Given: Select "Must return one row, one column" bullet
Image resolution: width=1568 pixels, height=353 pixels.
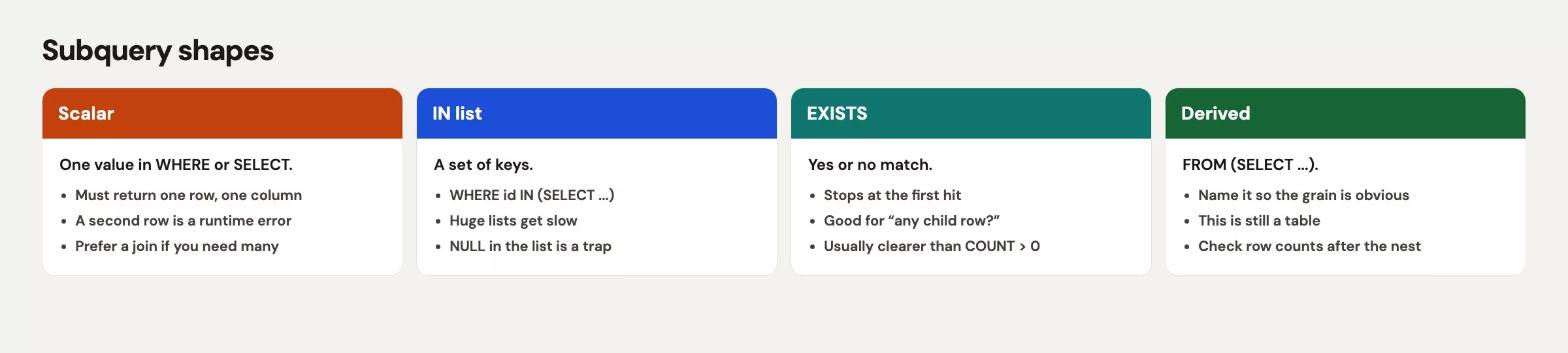Looking at the screenshot, I should click(188, 195).
